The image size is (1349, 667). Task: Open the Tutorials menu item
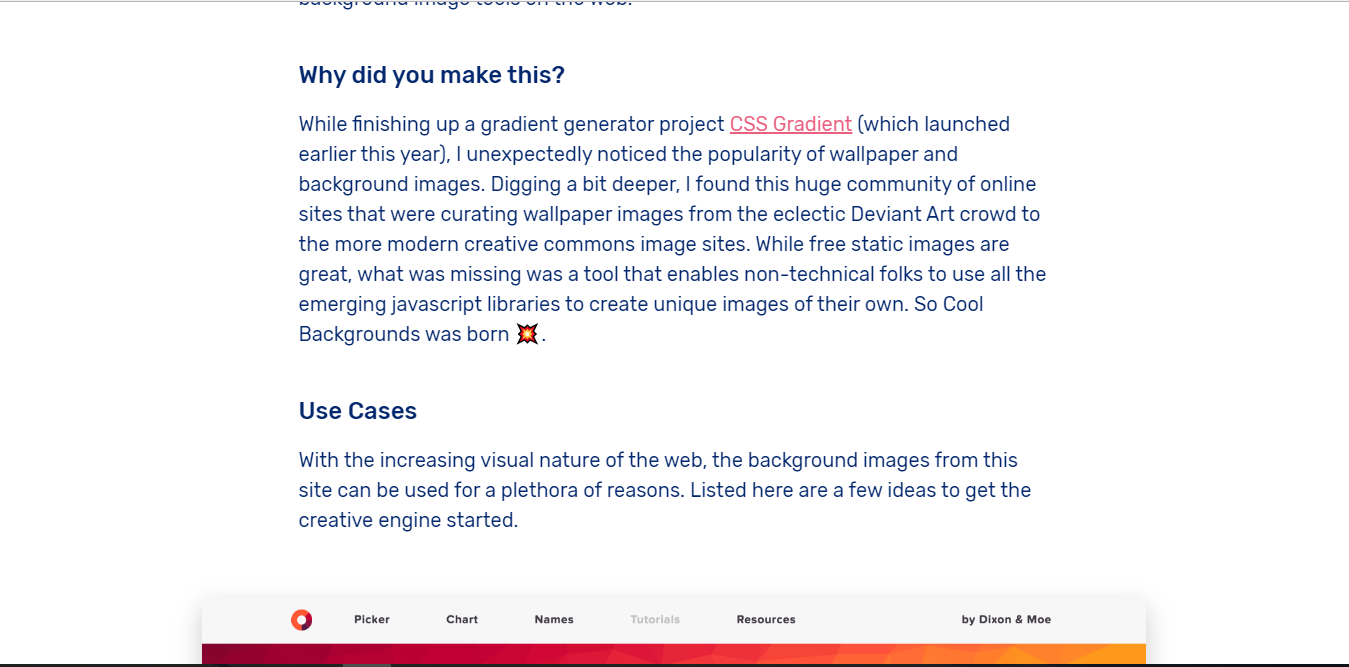(655, 620)
